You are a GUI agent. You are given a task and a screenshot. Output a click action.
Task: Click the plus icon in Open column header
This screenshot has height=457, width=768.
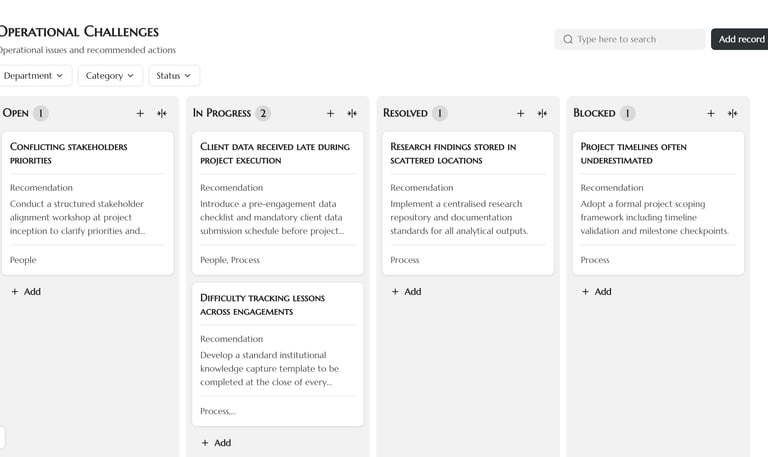[x=140, y=114]
